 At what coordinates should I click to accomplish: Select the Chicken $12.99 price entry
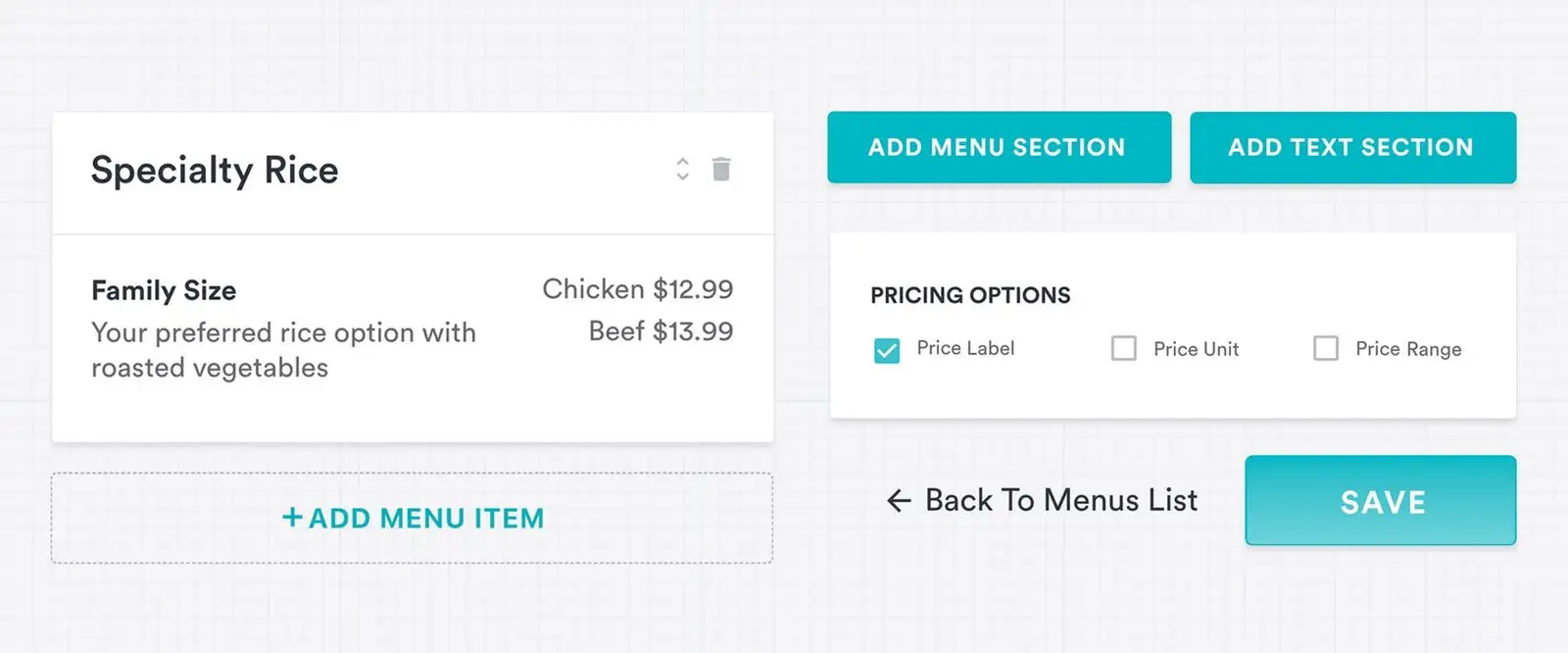[637, 289]
